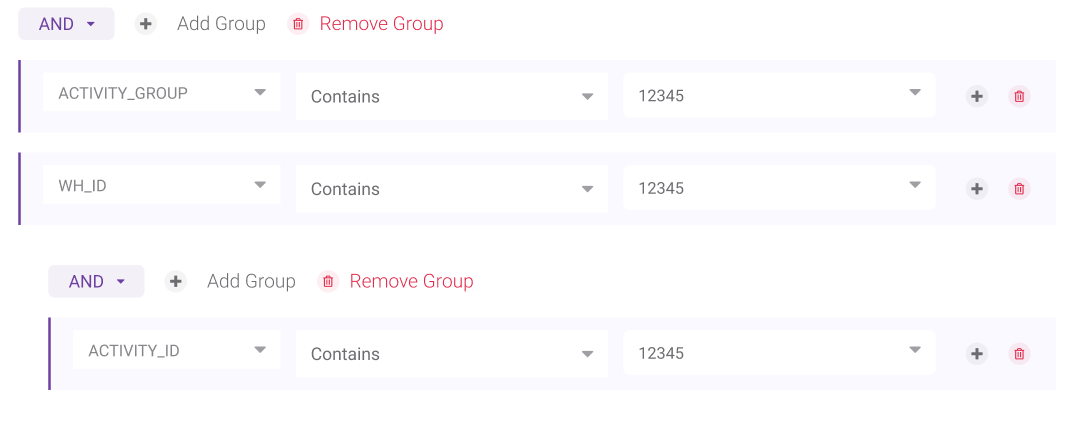Delete the ACTIVITY_GROUP rule with trash icon

[1019, 97]
